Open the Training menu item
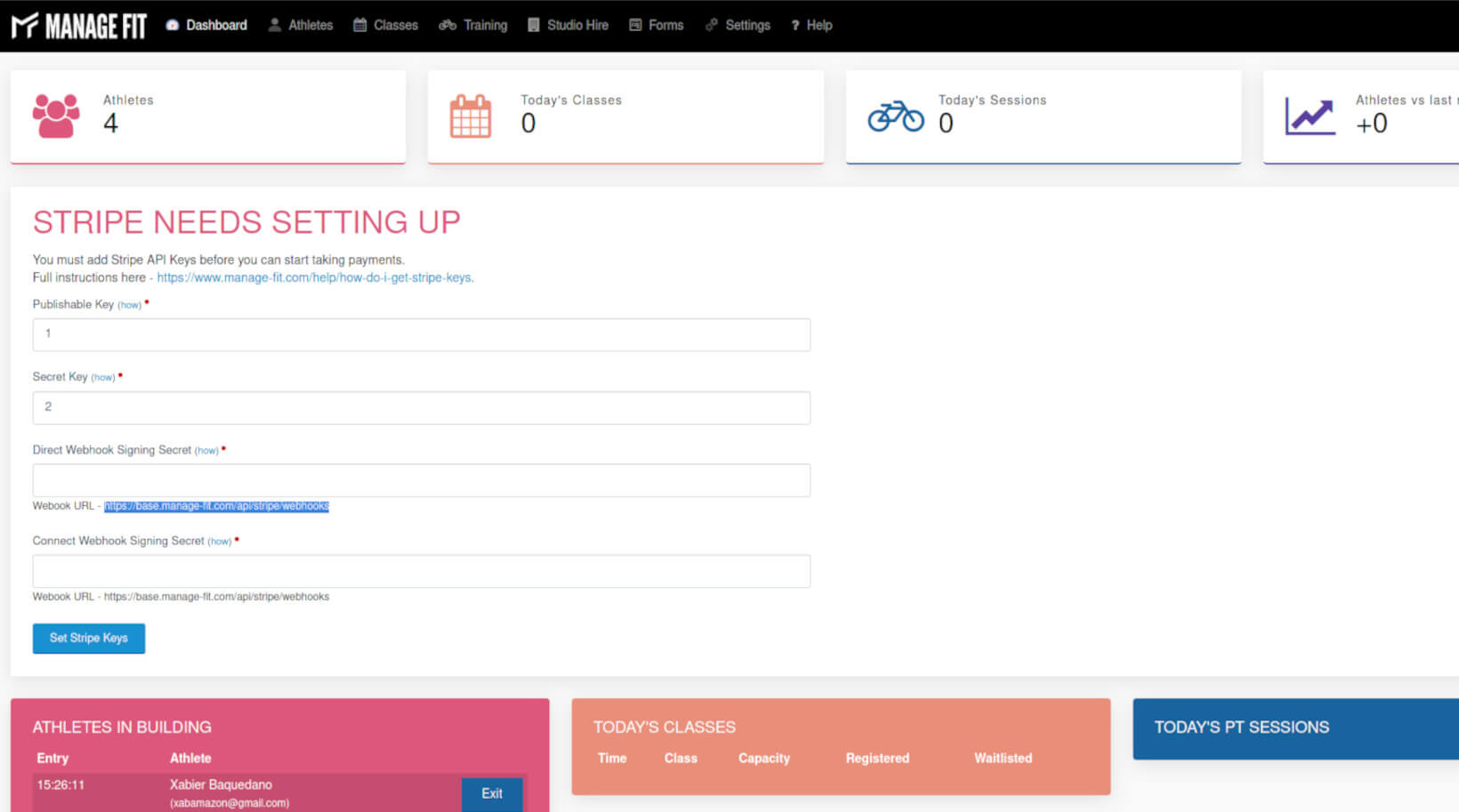The height and width of the screenshot is (812, 1459). (473, 25)
